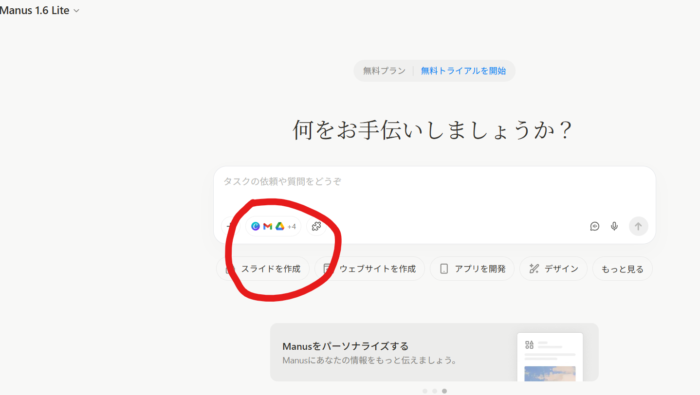Image resolution: width=700 pixels, height=395 pixels.
Task: Select the スライドを作成 suggestion
Action: (263, 269)
